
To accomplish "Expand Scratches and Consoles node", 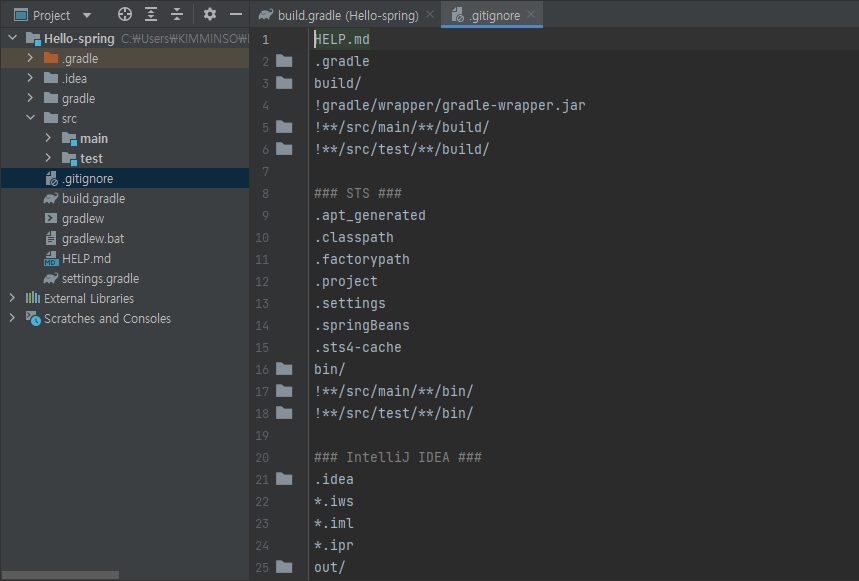I will coord(12,318).
